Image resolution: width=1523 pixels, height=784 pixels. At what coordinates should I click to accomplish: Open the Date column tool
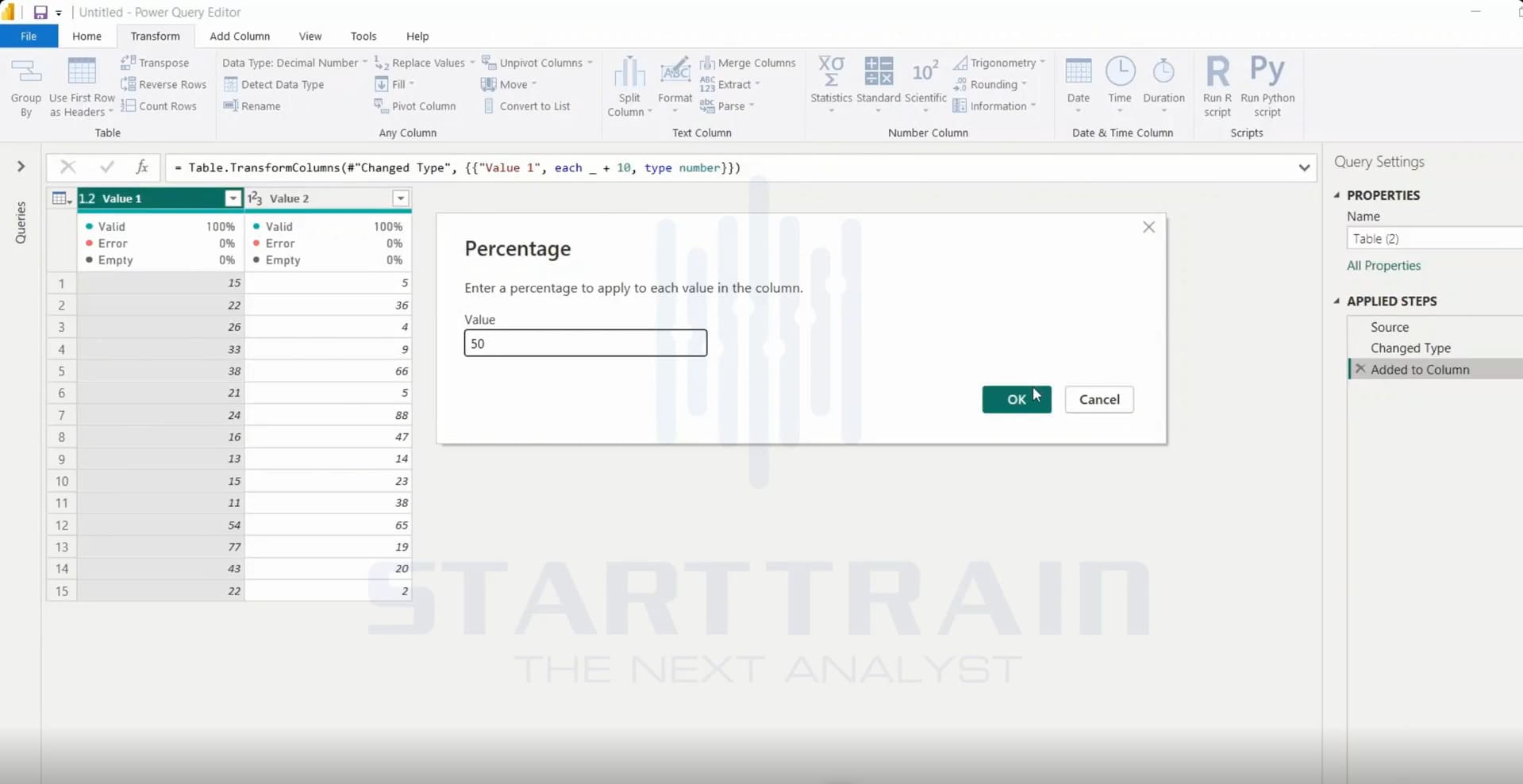(x=1078, y=84)
